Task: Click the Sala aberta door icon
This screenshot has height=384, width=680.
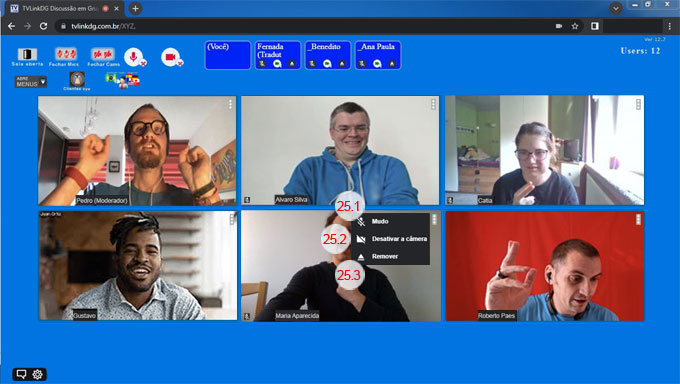Action: pyautogui.click(x=27, y=54)
